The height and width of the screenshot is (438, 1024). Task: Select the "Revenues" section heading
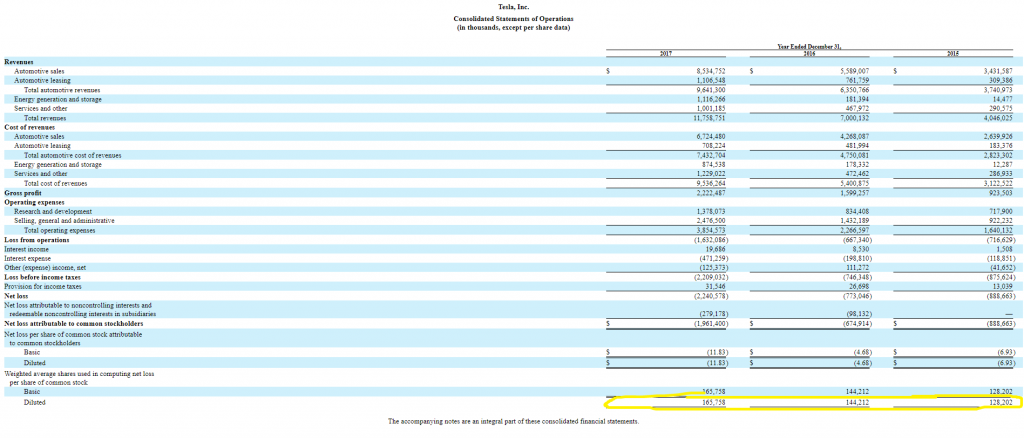[x=19, y=61]
